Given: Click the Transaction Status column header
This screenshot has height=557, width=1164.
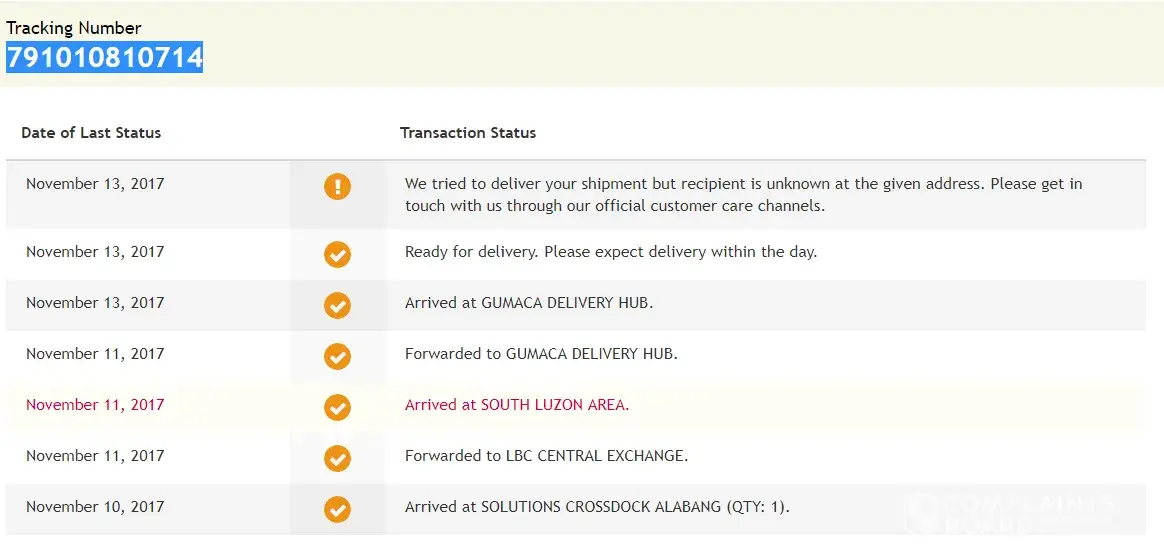Looking at the screenshot, I should click(x=468, y=132).
